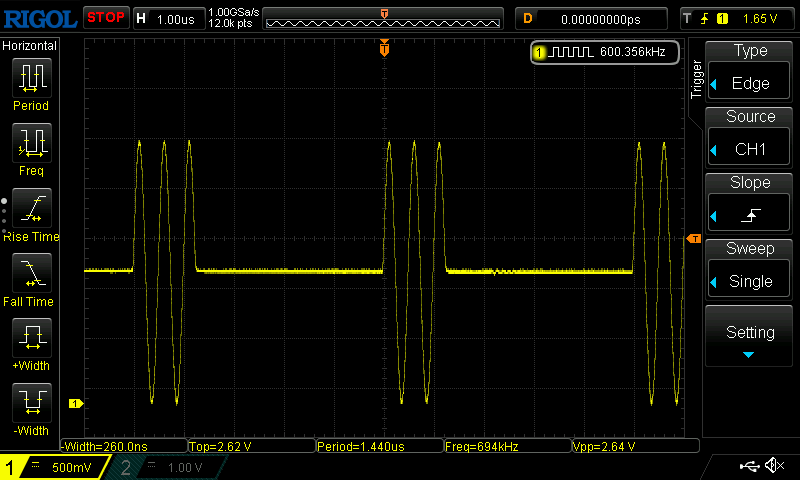The height and width of the screenshot is (480, 800).
Task: Click the RIGOL logo
Action: pyautogui.click(x=40, y=19)
